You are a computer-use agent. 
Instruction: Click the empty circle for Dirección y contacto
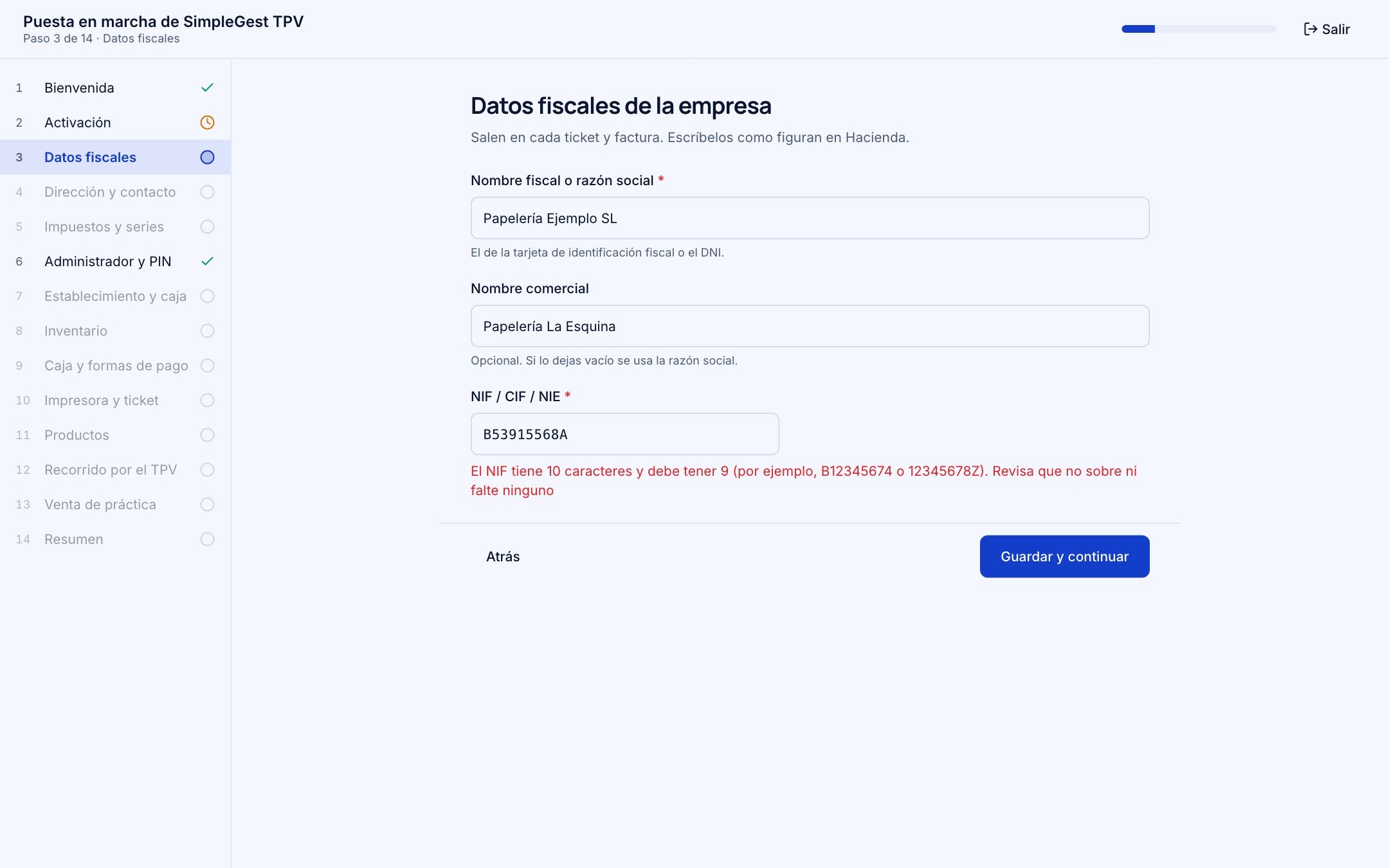click(207, 192)
